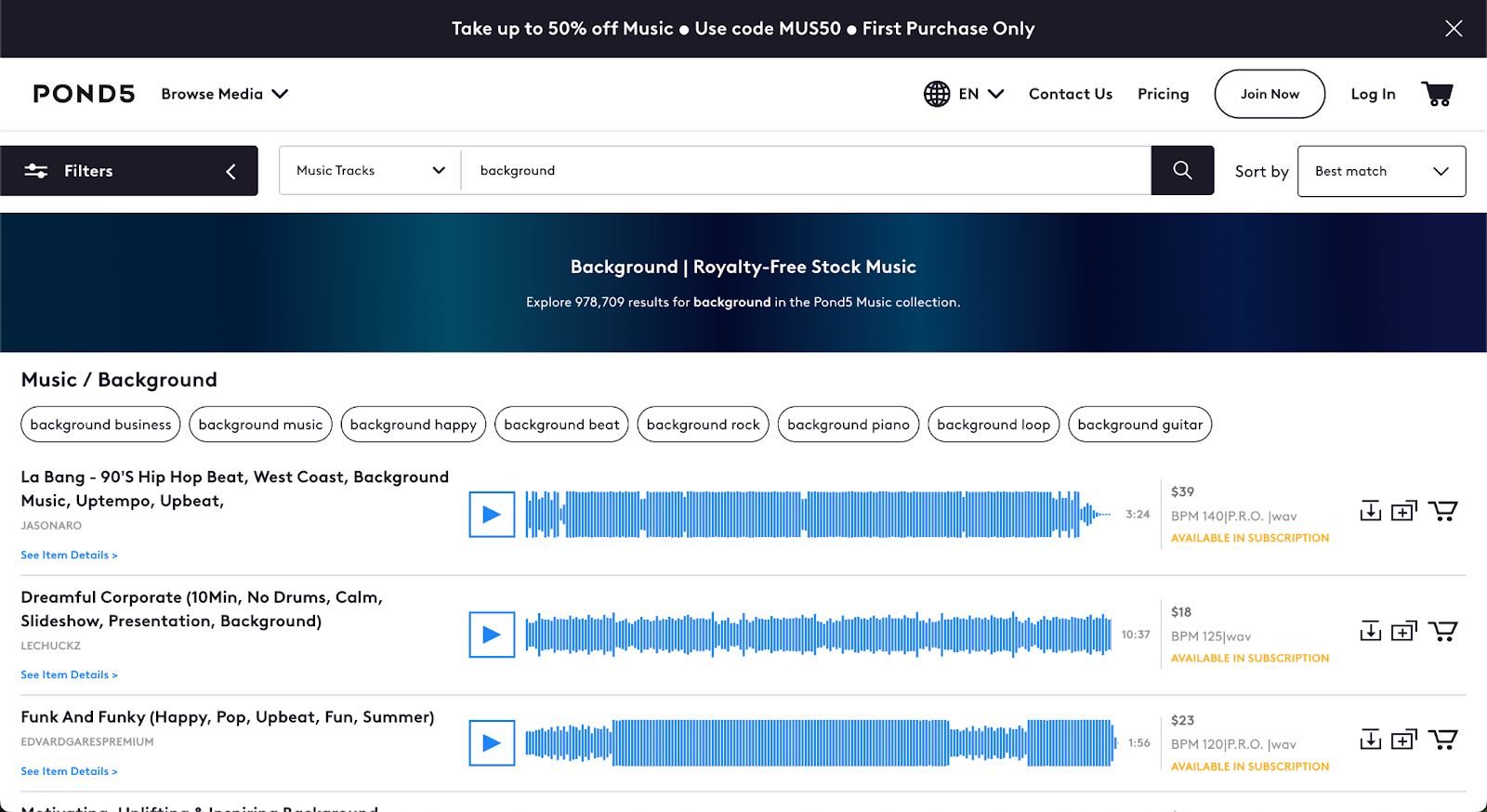The height and width of the screenshot is (812, 1487).
Task: Open artist LECHUCKZ profile
Action: point(50,646)
